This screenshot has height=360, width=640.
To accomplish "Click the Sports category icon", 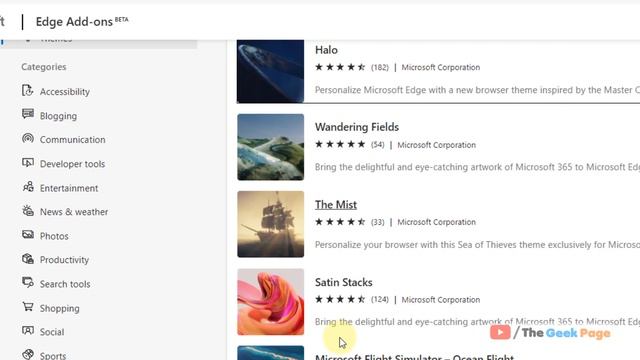I will coord(28,354).
